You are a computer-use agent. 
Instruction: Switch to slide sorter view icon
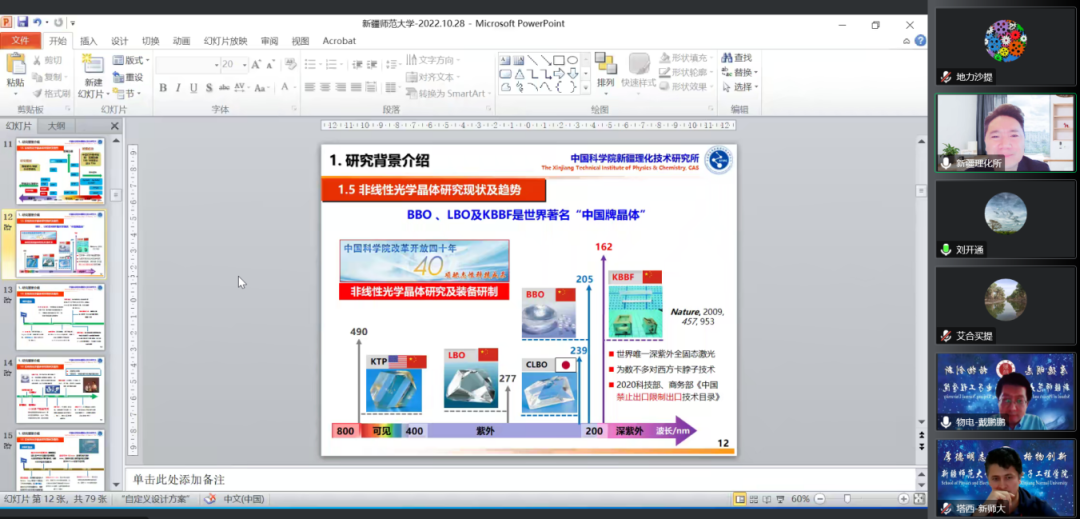(755, 499)
